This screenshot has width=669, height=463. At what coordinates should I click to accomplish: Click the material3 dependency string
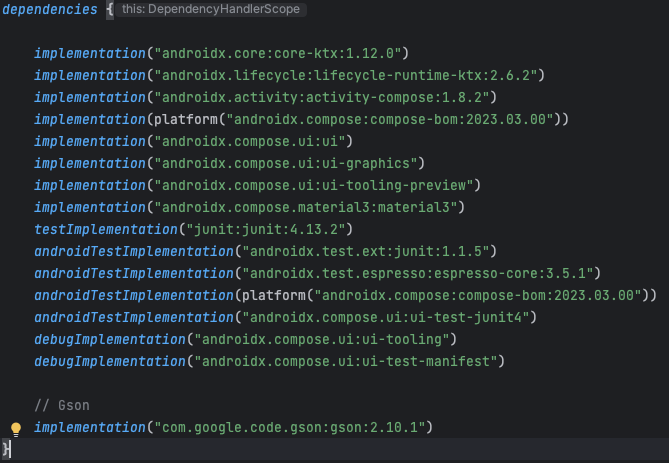(x=305, y=208)
